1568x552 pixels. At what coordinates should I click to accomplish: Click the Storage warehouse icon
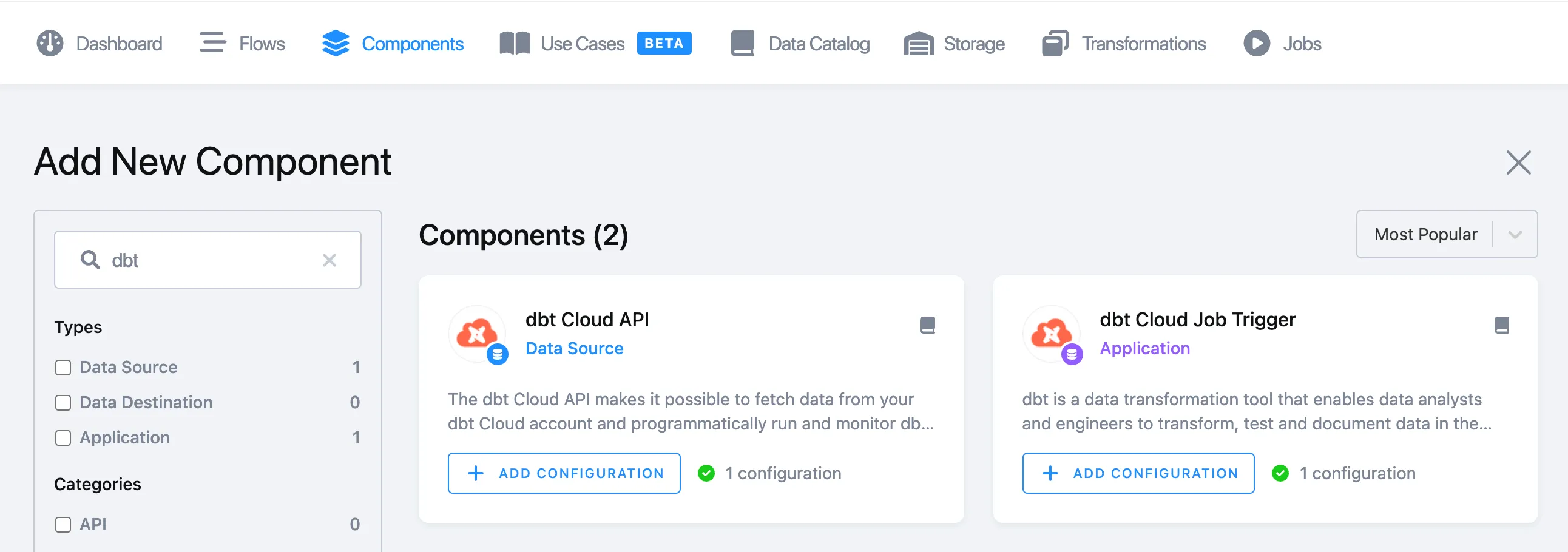pos(919,44)
